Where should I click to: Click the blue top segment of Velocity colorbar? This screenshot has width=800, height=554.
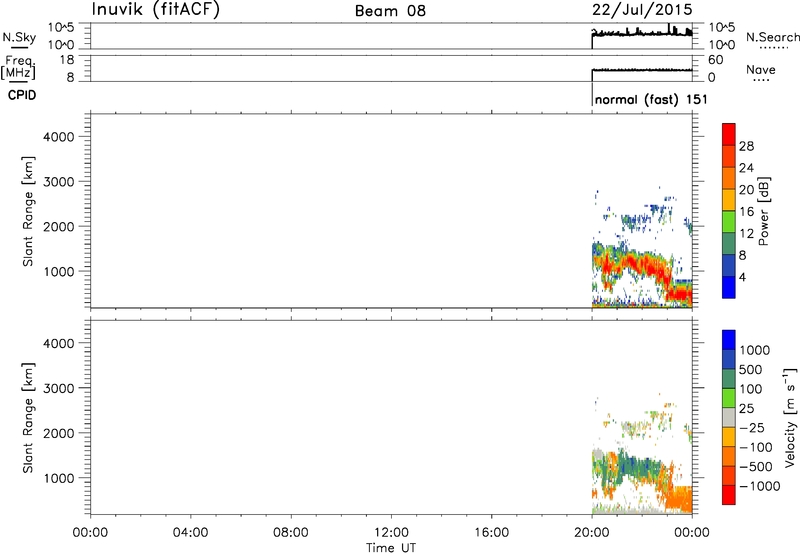pos(729,340)
